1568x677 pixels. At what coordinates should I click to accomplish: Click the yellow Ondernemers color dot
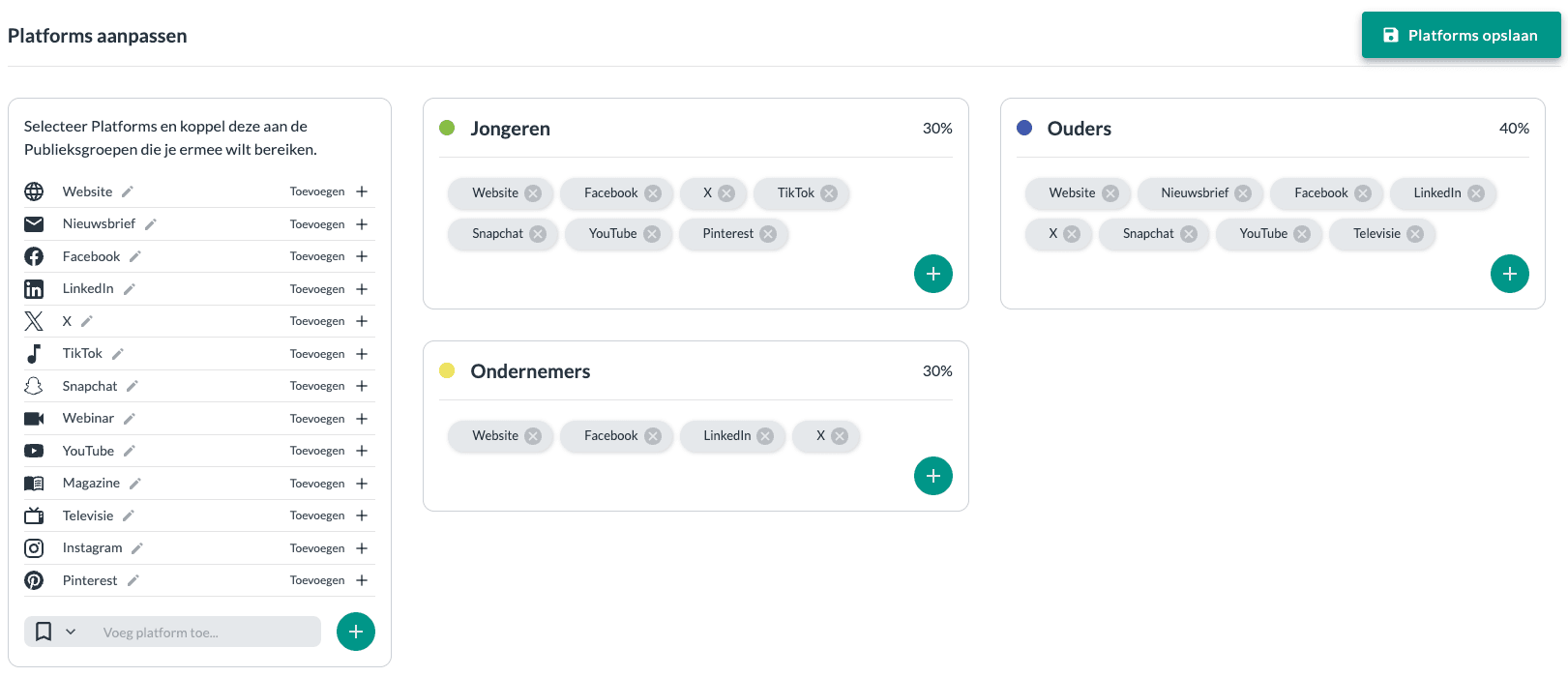click(447, 370)
